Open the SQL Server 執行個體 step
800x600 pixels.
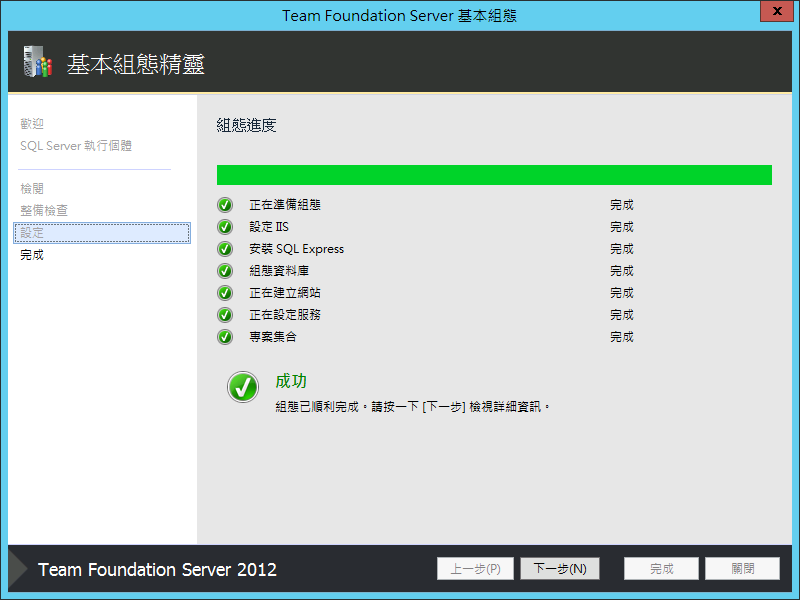click(76, 146)
